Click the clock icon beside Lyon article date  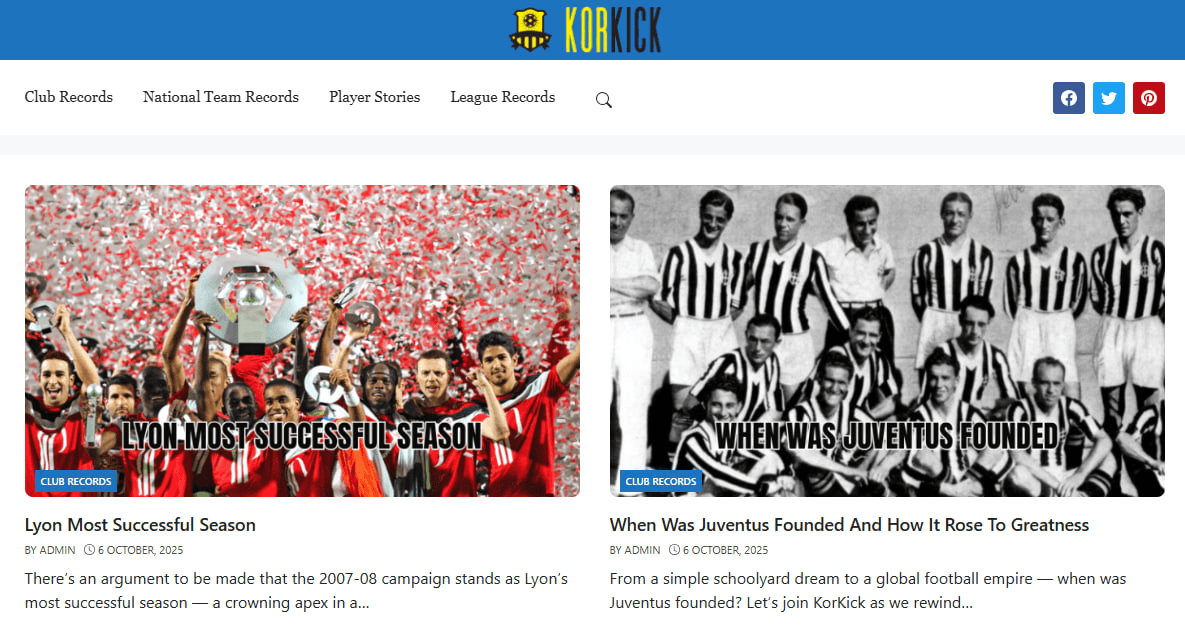pyautogui.click(x=89, y=550)
